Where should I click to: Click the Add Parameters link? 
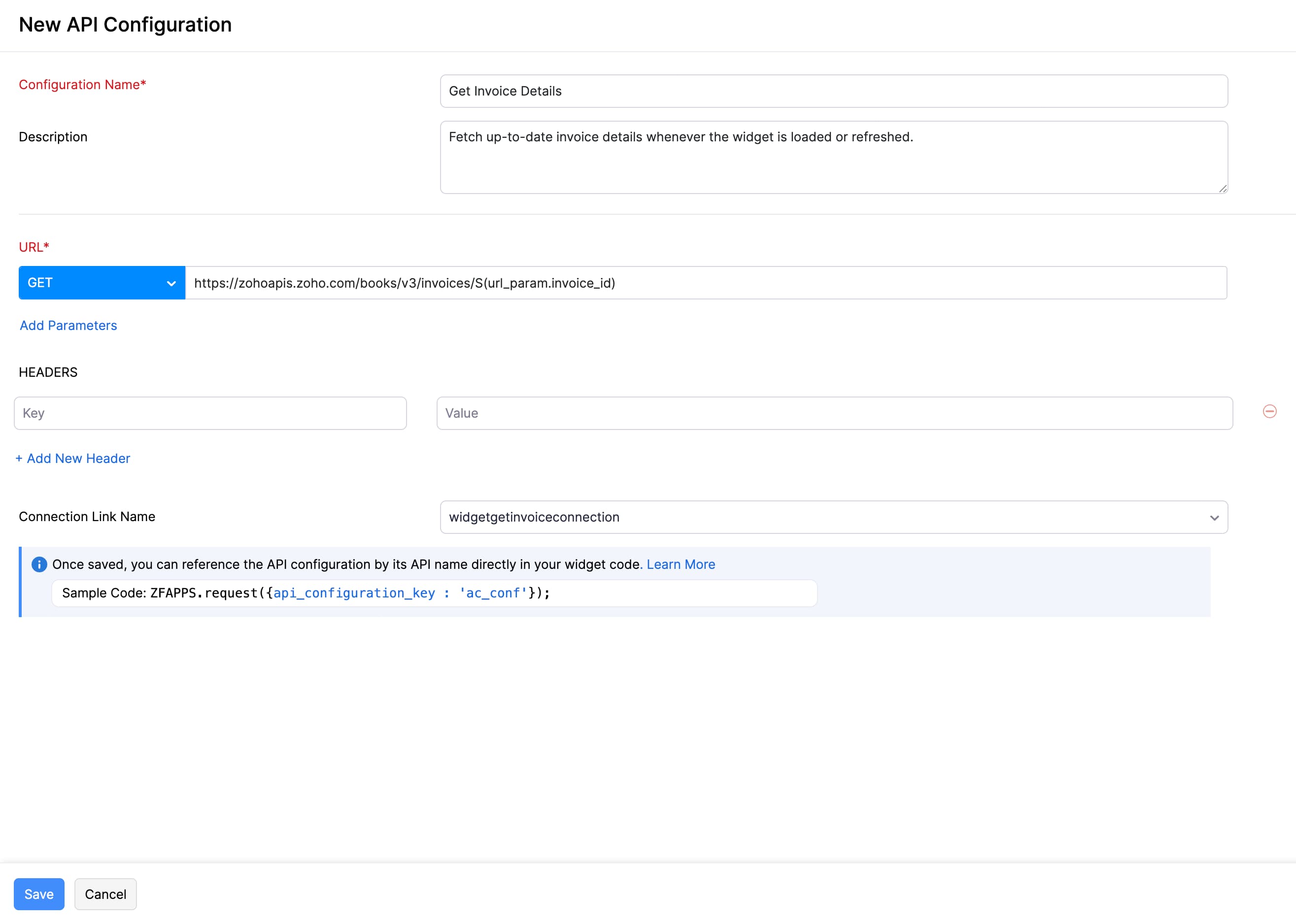[68, 325]
